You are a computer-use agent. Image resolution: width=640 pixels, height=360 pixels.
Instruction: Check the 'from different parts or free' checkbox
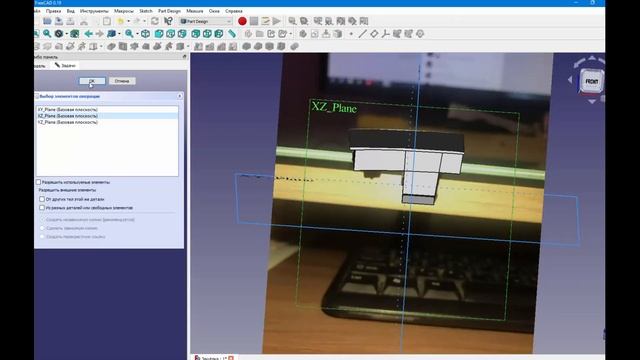pos(42,208)
